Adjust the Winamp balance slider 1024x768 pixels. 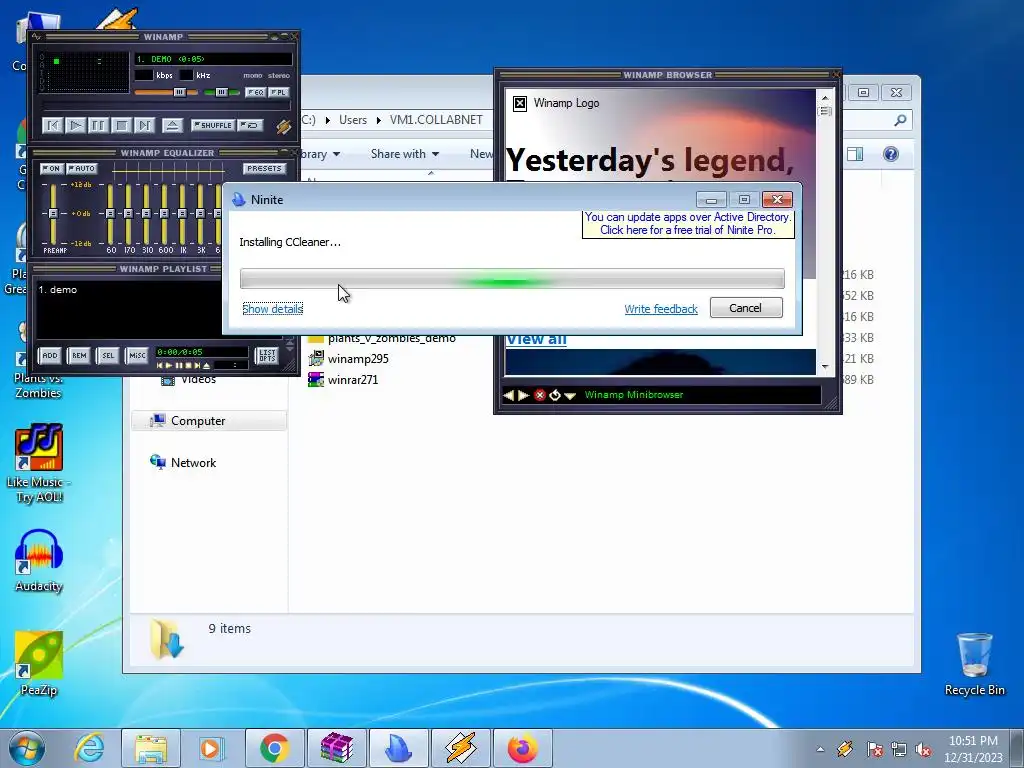[221, 92]
